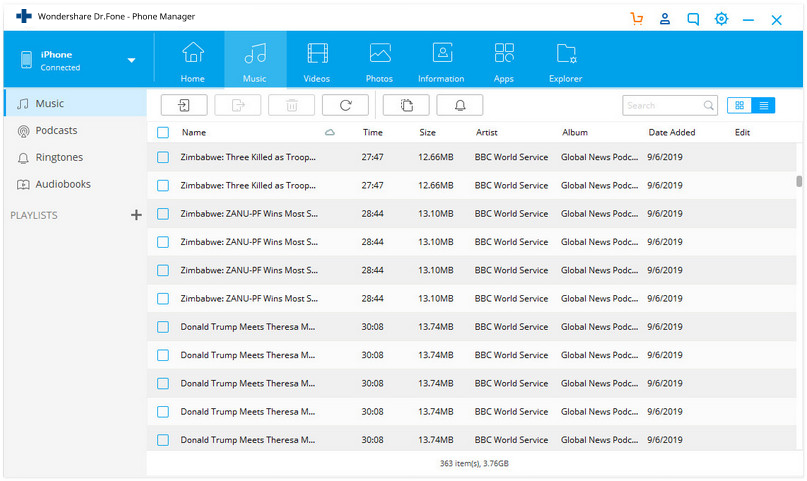Tick the select-all checkbox beside Name
This screenshot has height=481, width=807.
pos(163,132)
